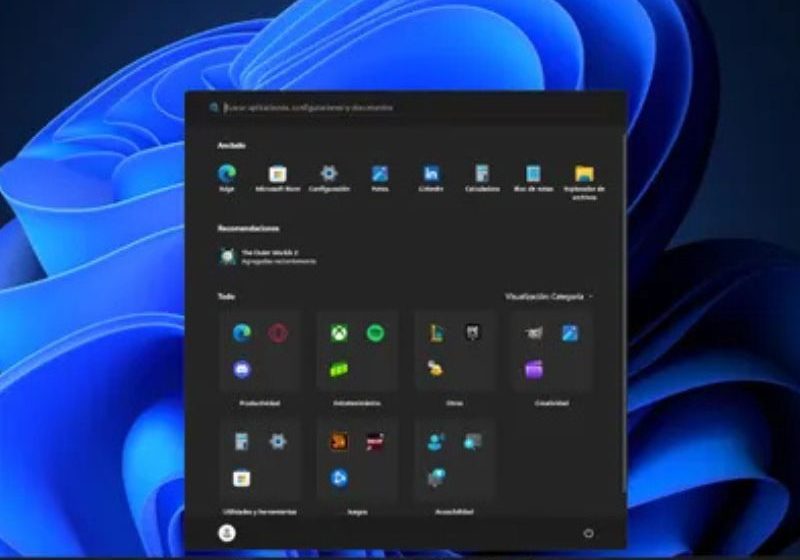Expand the Visualización: Categoría dropdown
Viewport: 800px width, 560px height.
(549, 296)
